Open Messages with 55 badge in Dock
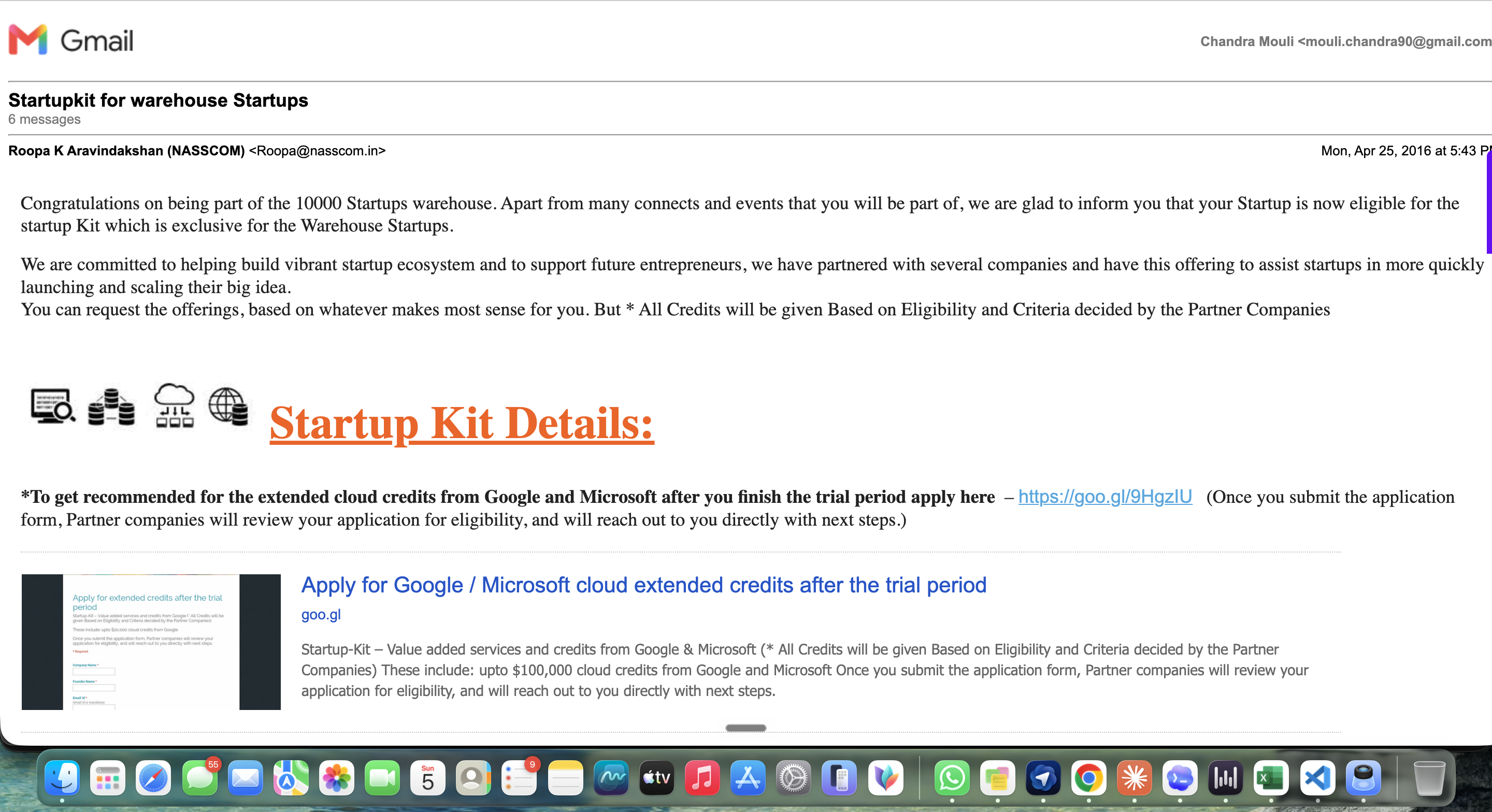This screenshot has width=1492, height=812. (200, 778)
